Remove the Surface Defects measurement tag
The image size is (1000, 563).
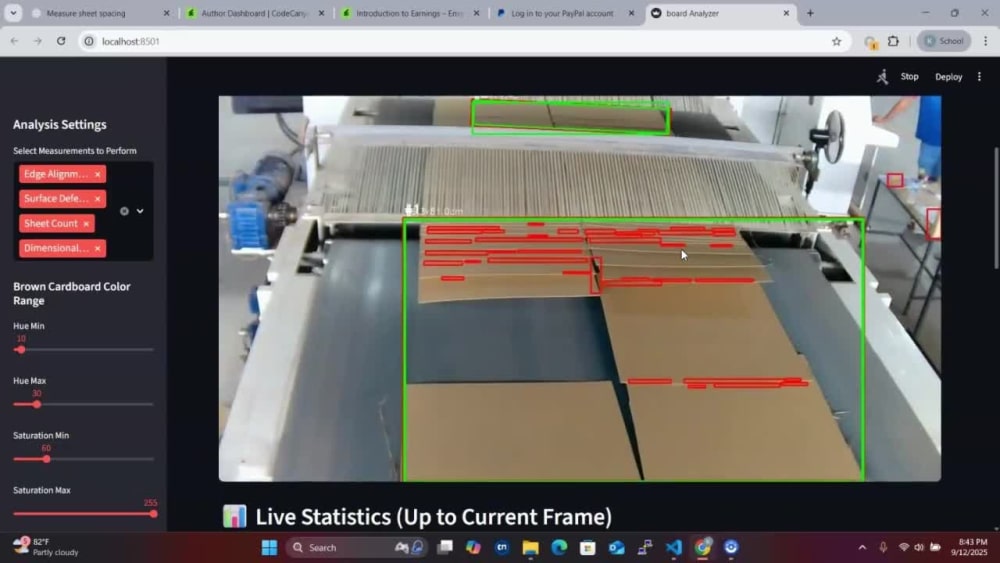pos(98,199)
